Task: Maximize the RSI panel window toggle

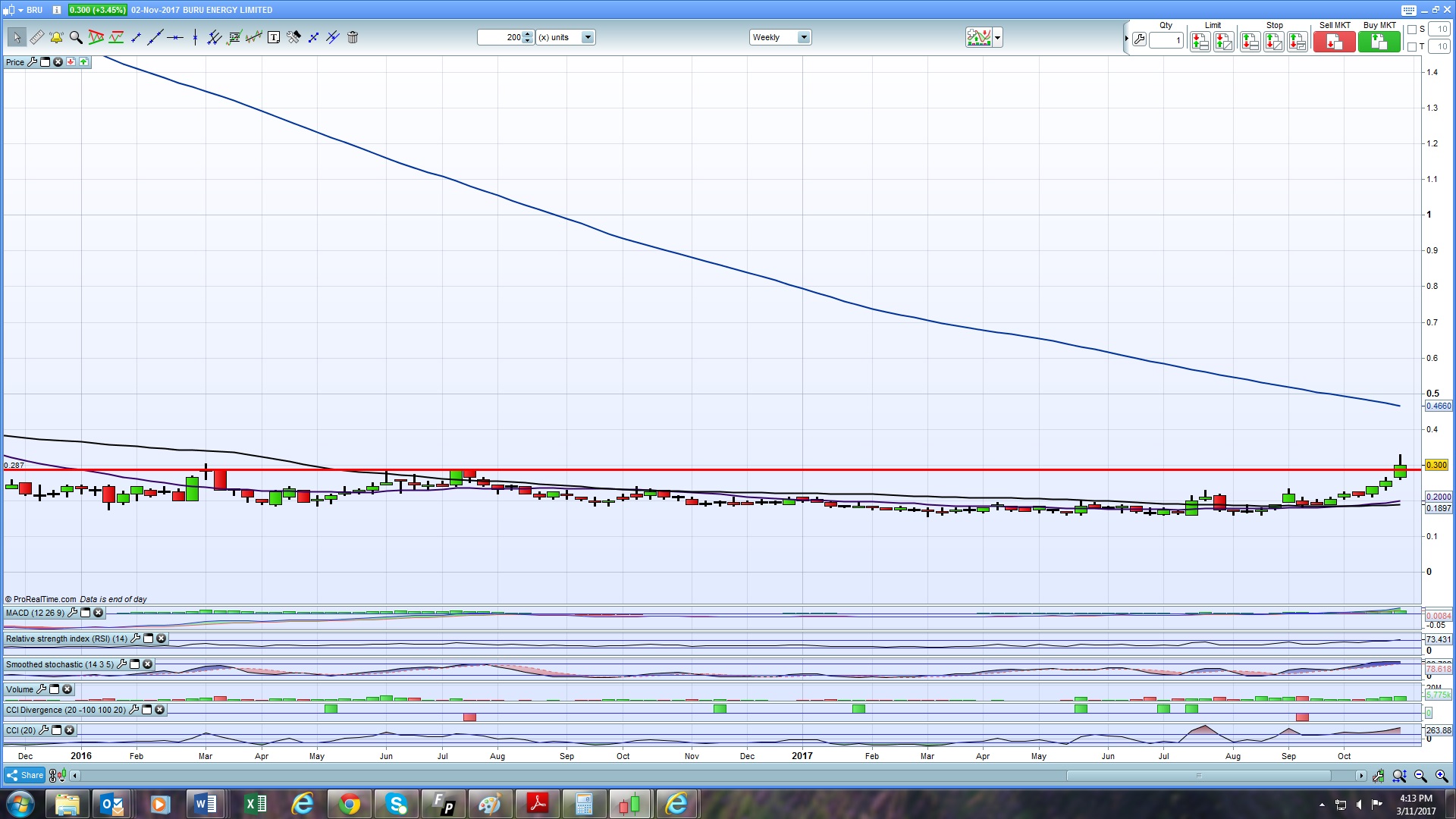Action: [x=148, y=639]
